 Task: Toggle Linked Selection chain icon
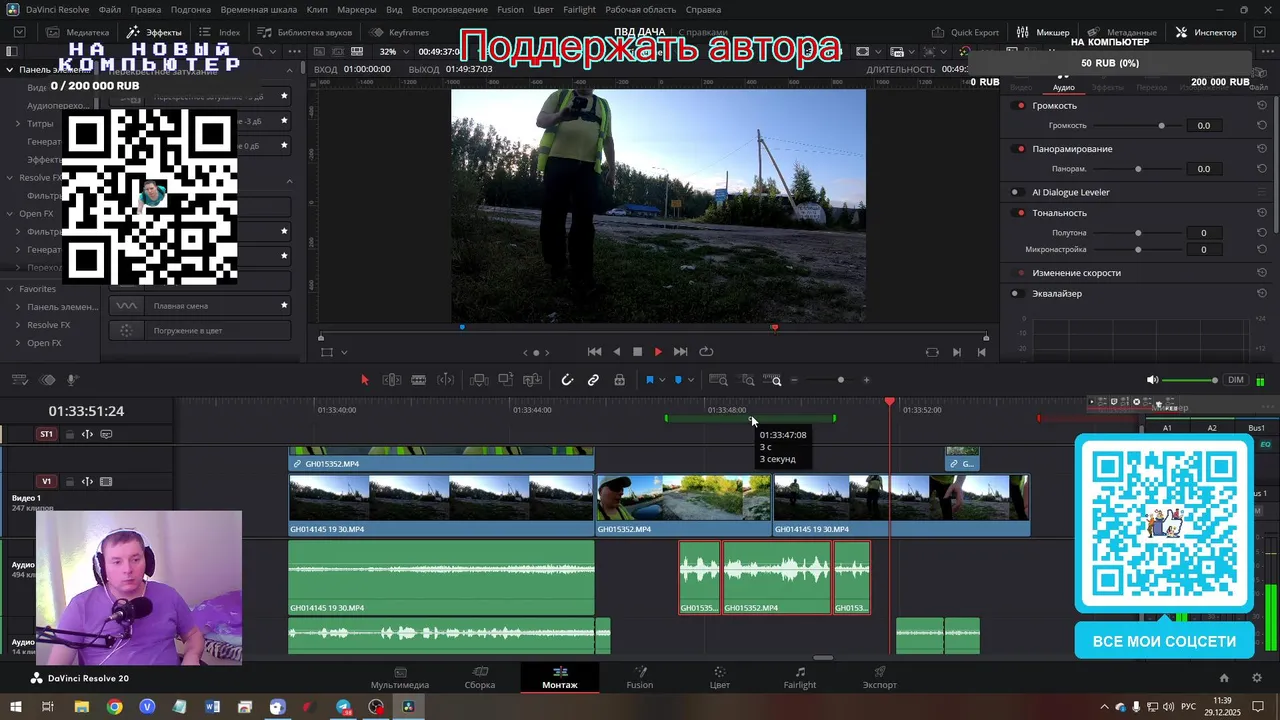593,380
